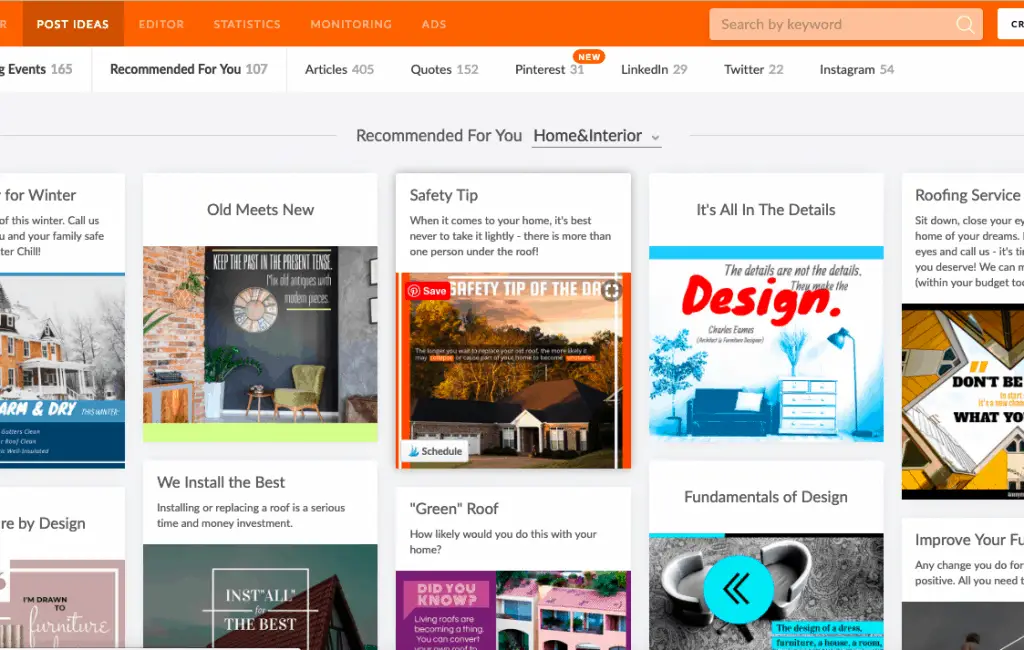Click the Green Roof question text
This screenshot has height=650, width=1024.
pyautogui.click(x=503, y=542)
